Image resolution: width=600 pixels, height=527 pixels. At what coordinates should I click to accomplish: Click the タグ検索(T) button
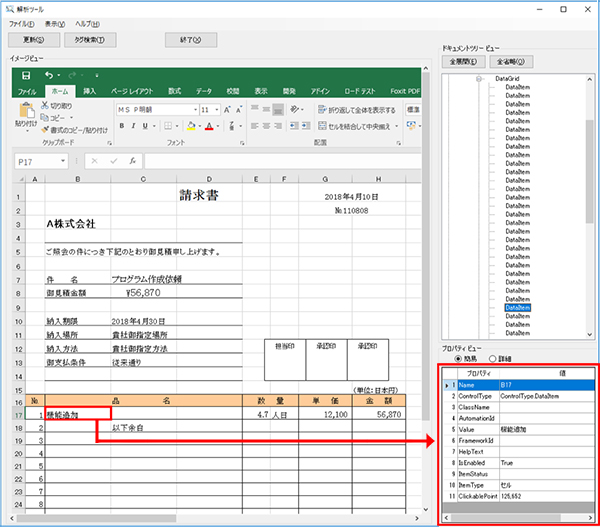90,40
